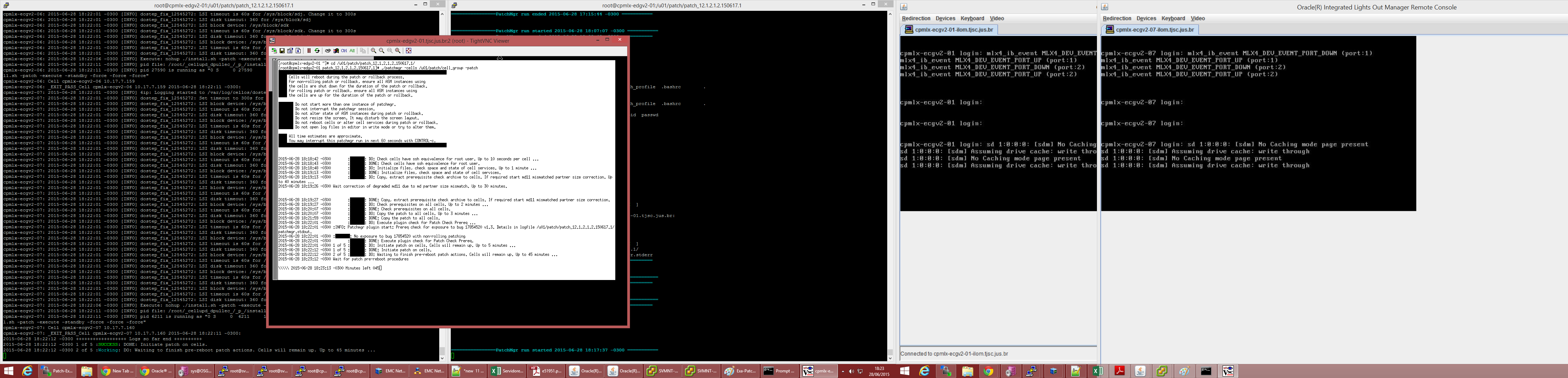Open Start button on second monitor taskbar
The image size is (1568, 378).
click(904, 371)
